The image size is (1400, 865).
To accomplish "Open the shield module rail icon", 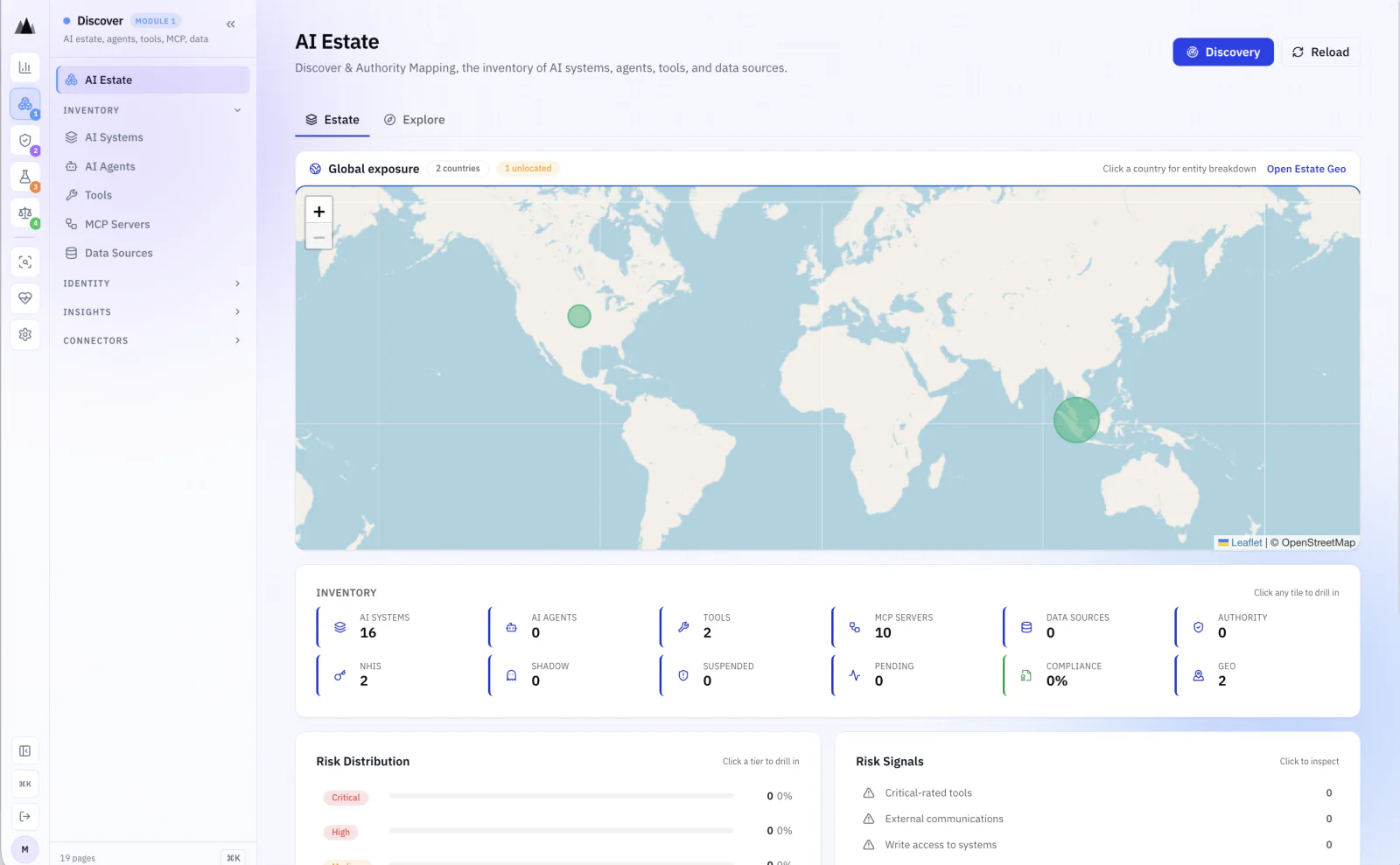I will 25,141.
